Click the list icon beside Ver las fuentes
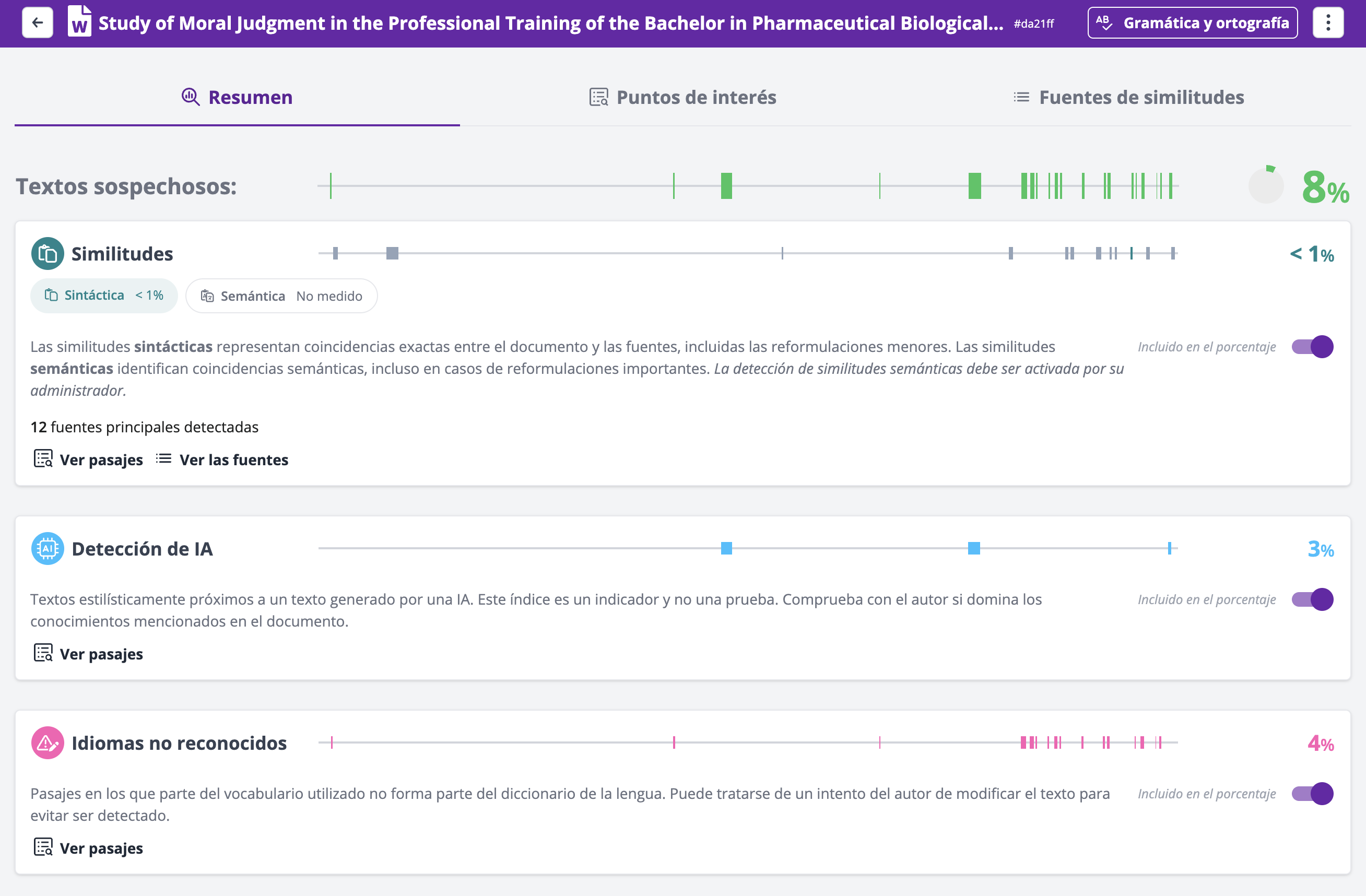This screenshot has width=1366, height=896. (163, 458)
